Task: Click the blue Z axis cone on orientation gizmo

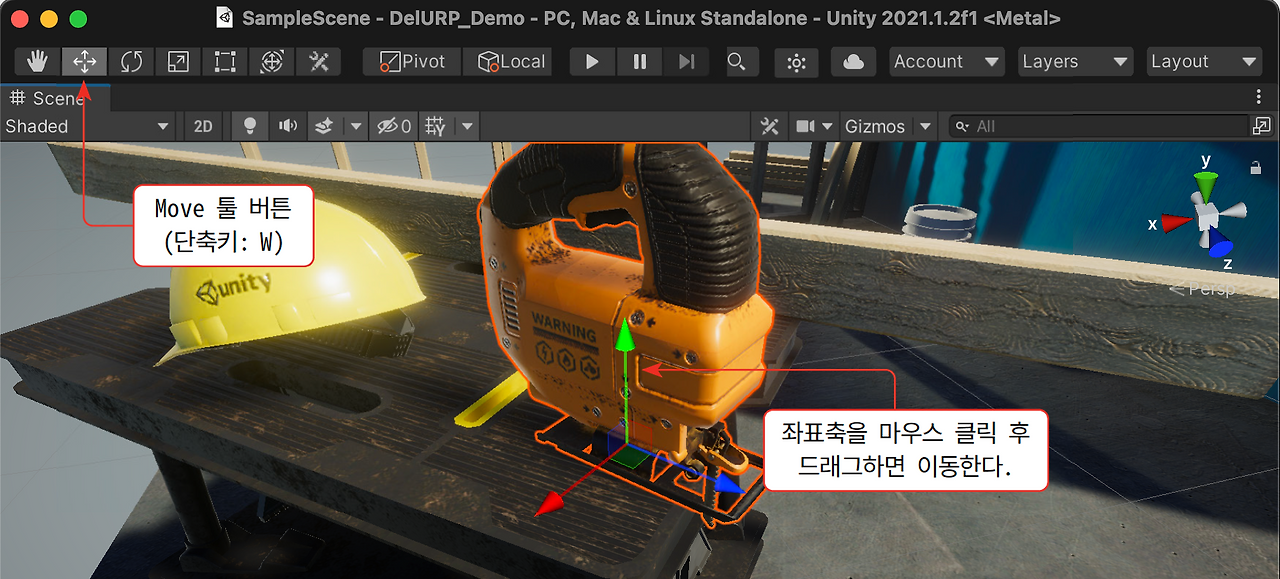Action: [1221, 245]
